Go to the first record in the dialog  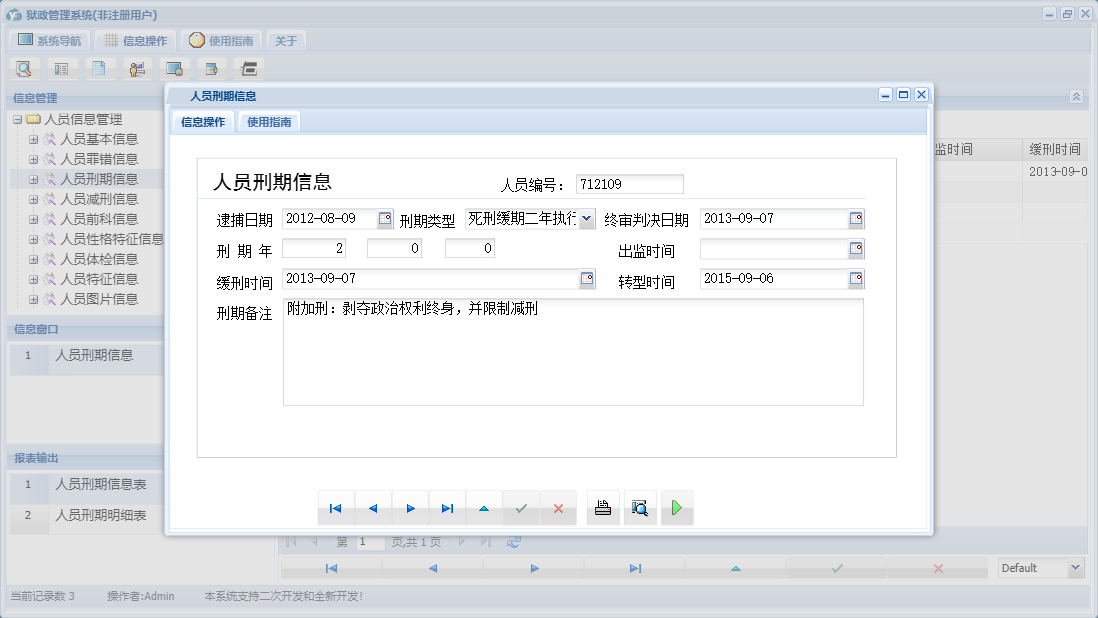coord(336,507)
